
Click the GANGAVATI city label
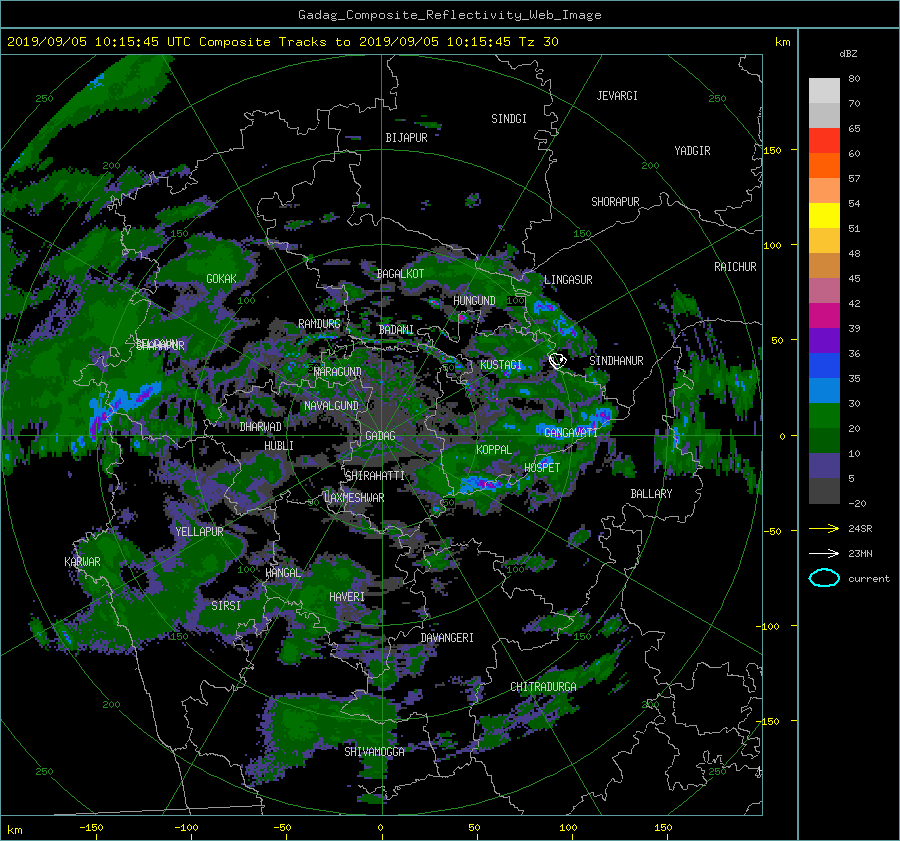(x=571, y=433)
